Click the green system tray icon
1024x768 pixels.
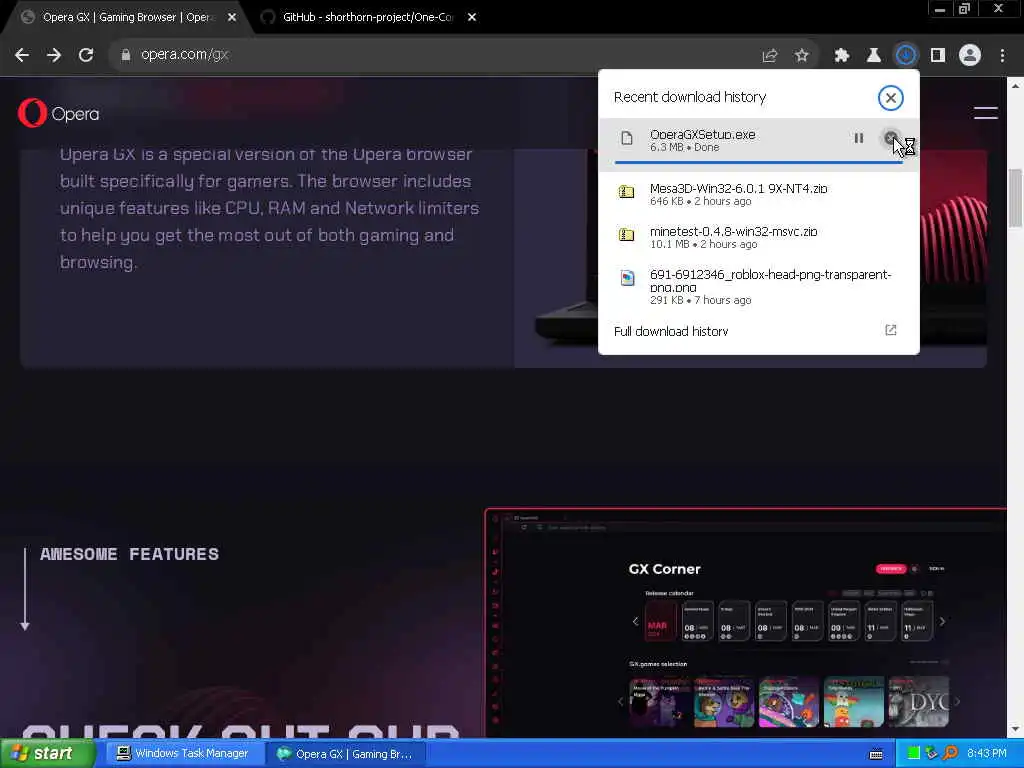coord(914,754)
